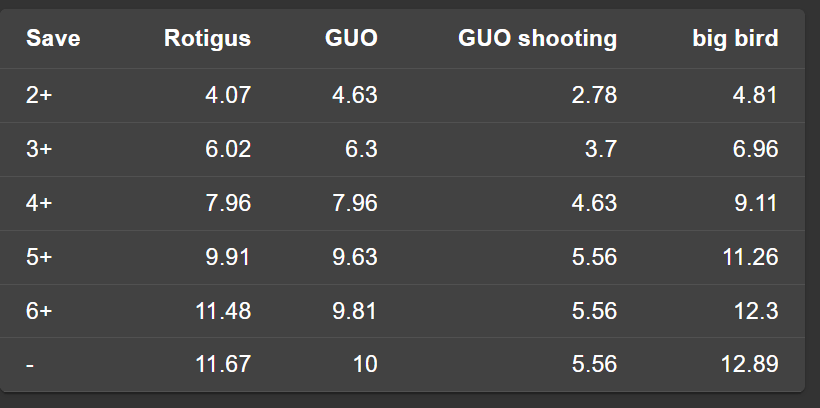Image resolution: width=820 pixels, height=408 pixels.
Task: Select the GUO shooting column header
Action: pos(537,39)
